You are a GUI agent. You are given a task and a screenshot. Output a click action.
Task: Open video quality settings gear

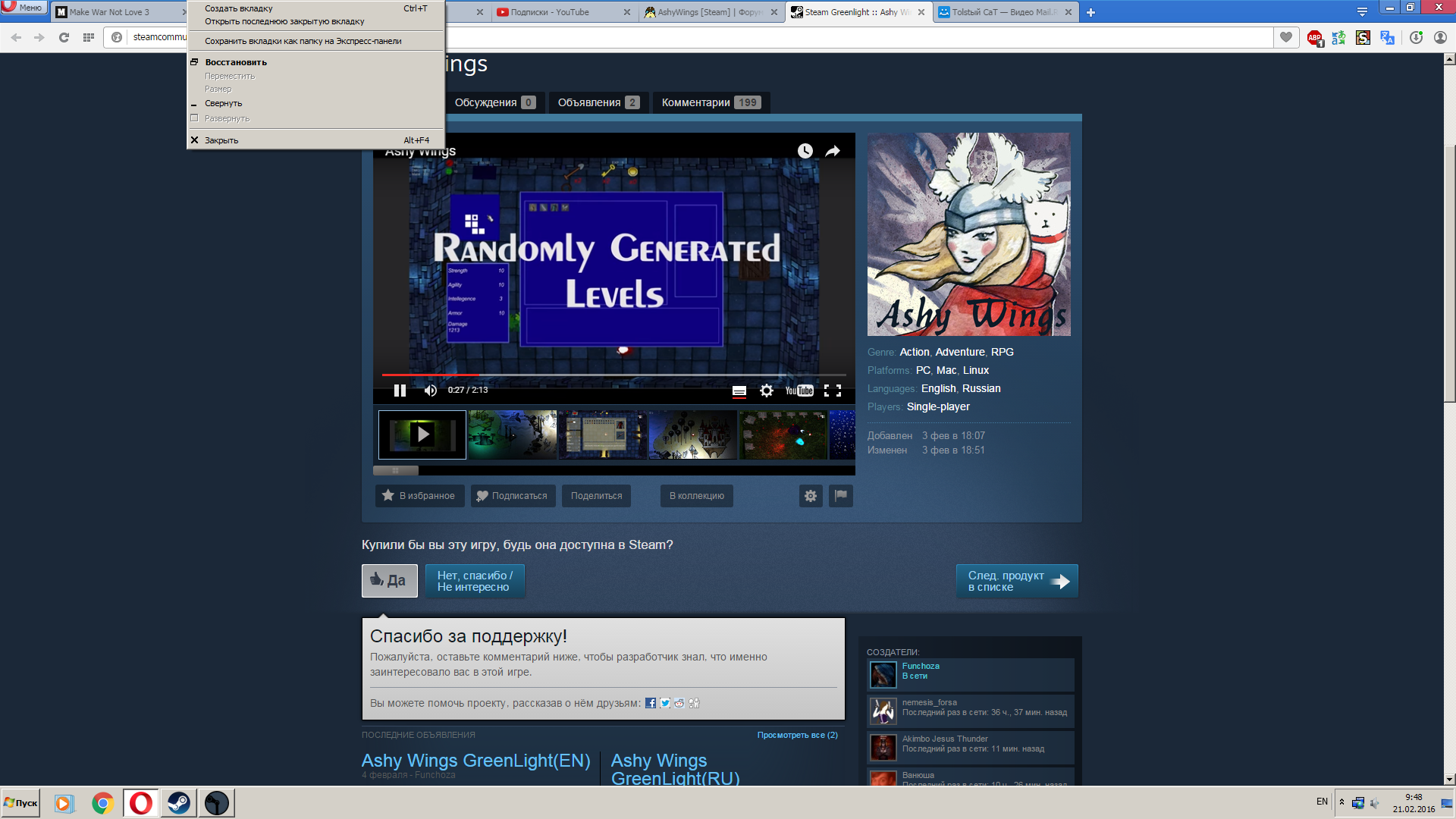click(x=767, y=391)
